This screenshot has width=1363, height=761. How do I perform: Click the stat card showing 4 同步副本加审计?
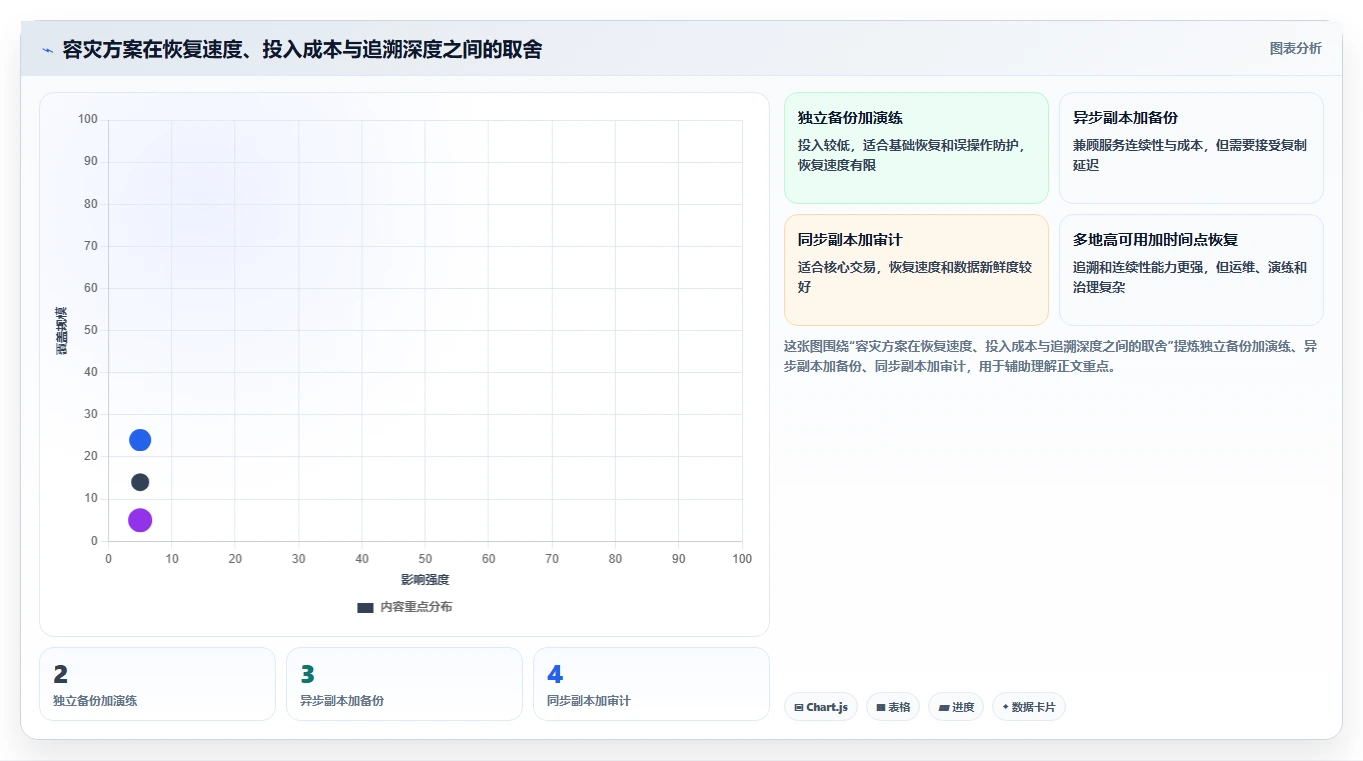651,684
